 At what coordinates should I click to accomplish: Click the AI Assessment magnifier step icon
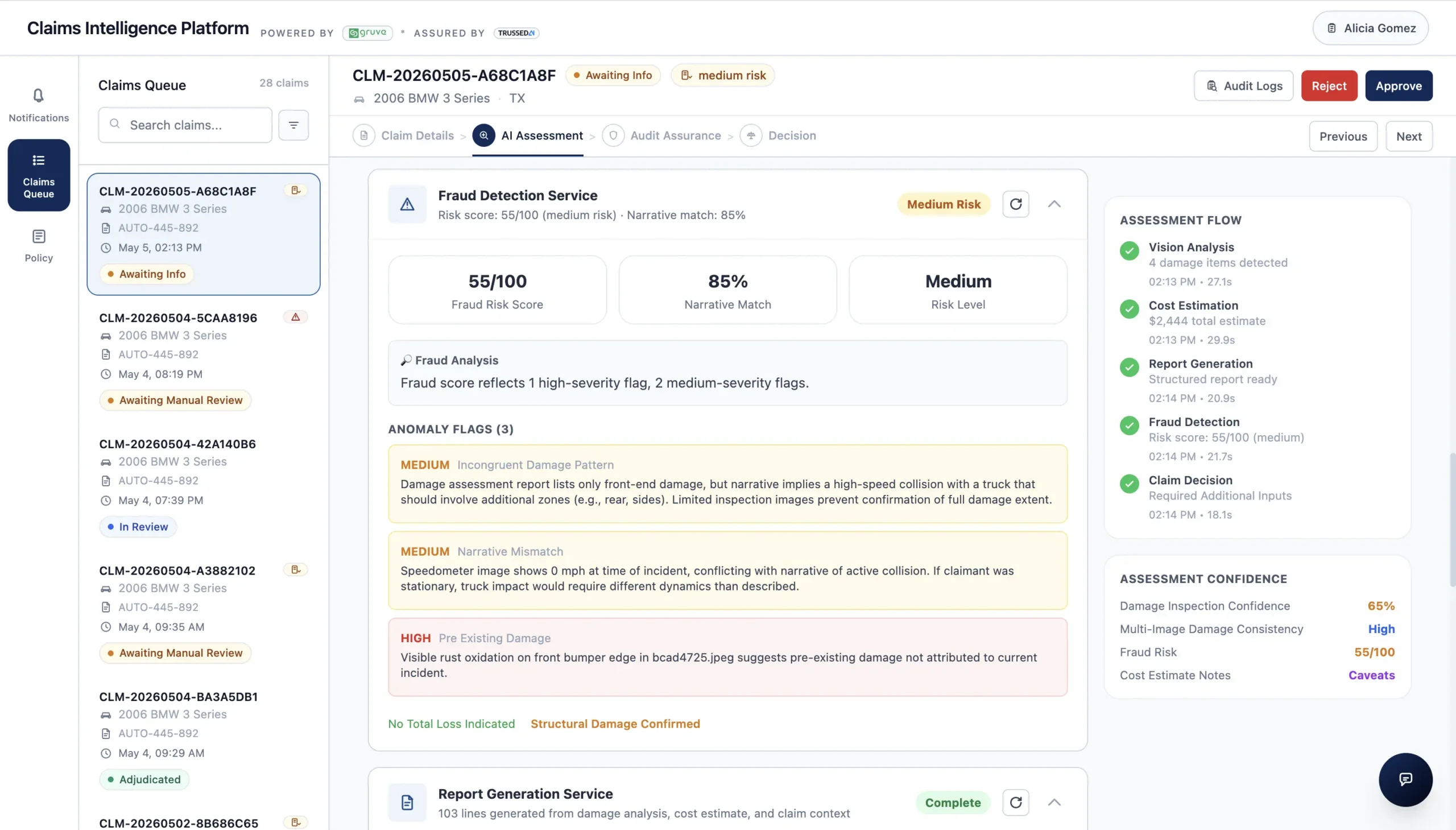point(483,135)
